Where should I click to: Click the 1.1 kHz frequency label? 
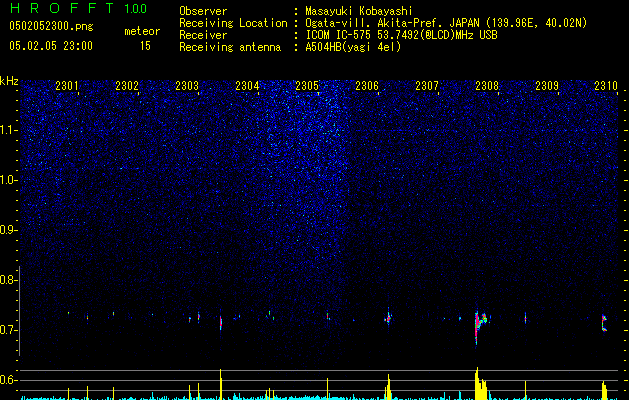click(x=8, y=130)
